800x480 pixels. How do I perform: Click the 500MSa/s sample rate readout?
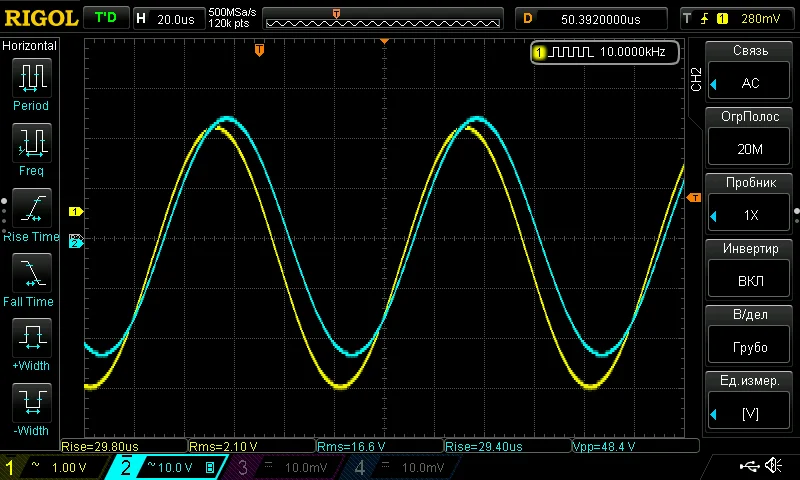(232, 12)
